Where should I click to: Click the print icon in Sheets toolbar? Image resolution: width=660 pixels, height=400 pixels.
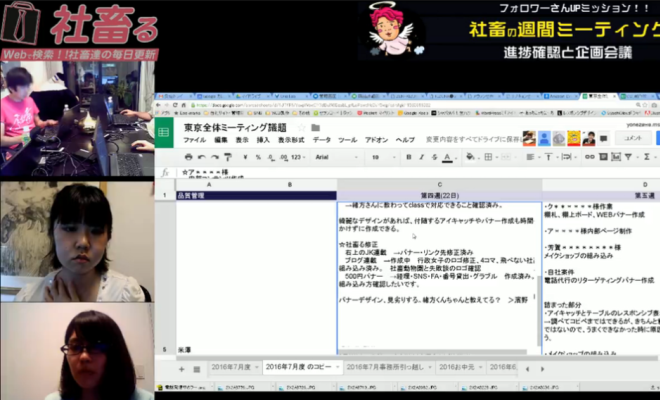[x=189, y=158]
